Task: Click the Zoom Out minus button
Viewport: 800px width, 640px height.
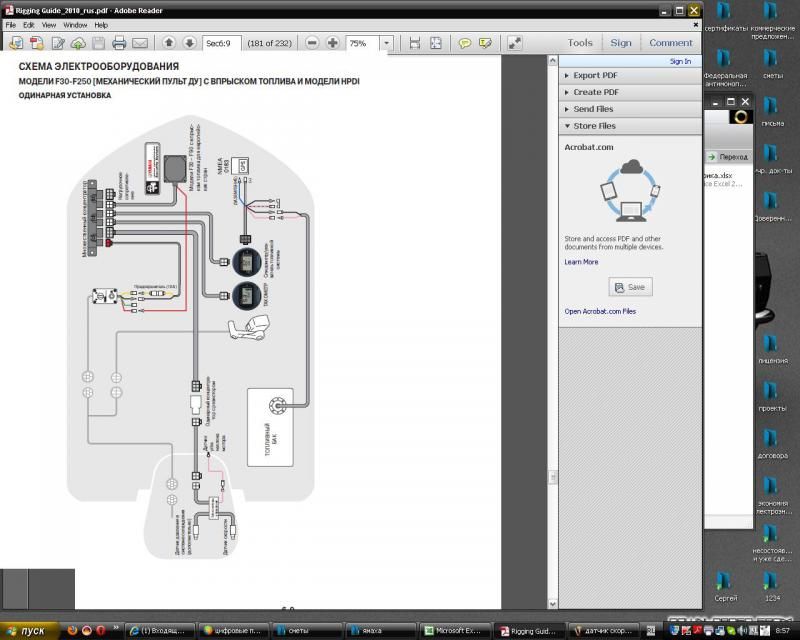Action: tap(312, 43)
